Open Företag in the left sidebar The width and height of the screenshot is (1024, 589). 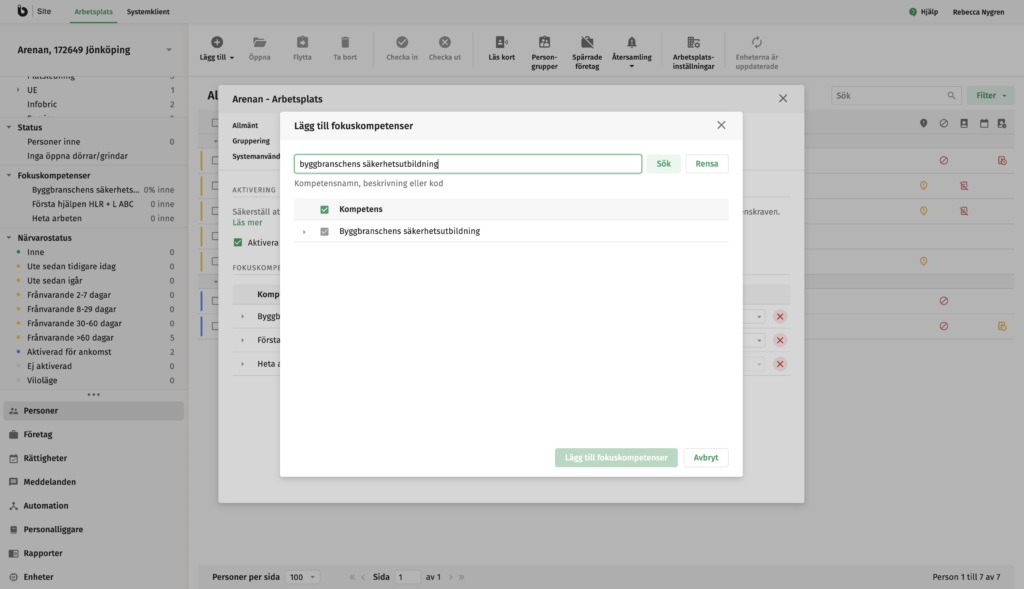38,435
